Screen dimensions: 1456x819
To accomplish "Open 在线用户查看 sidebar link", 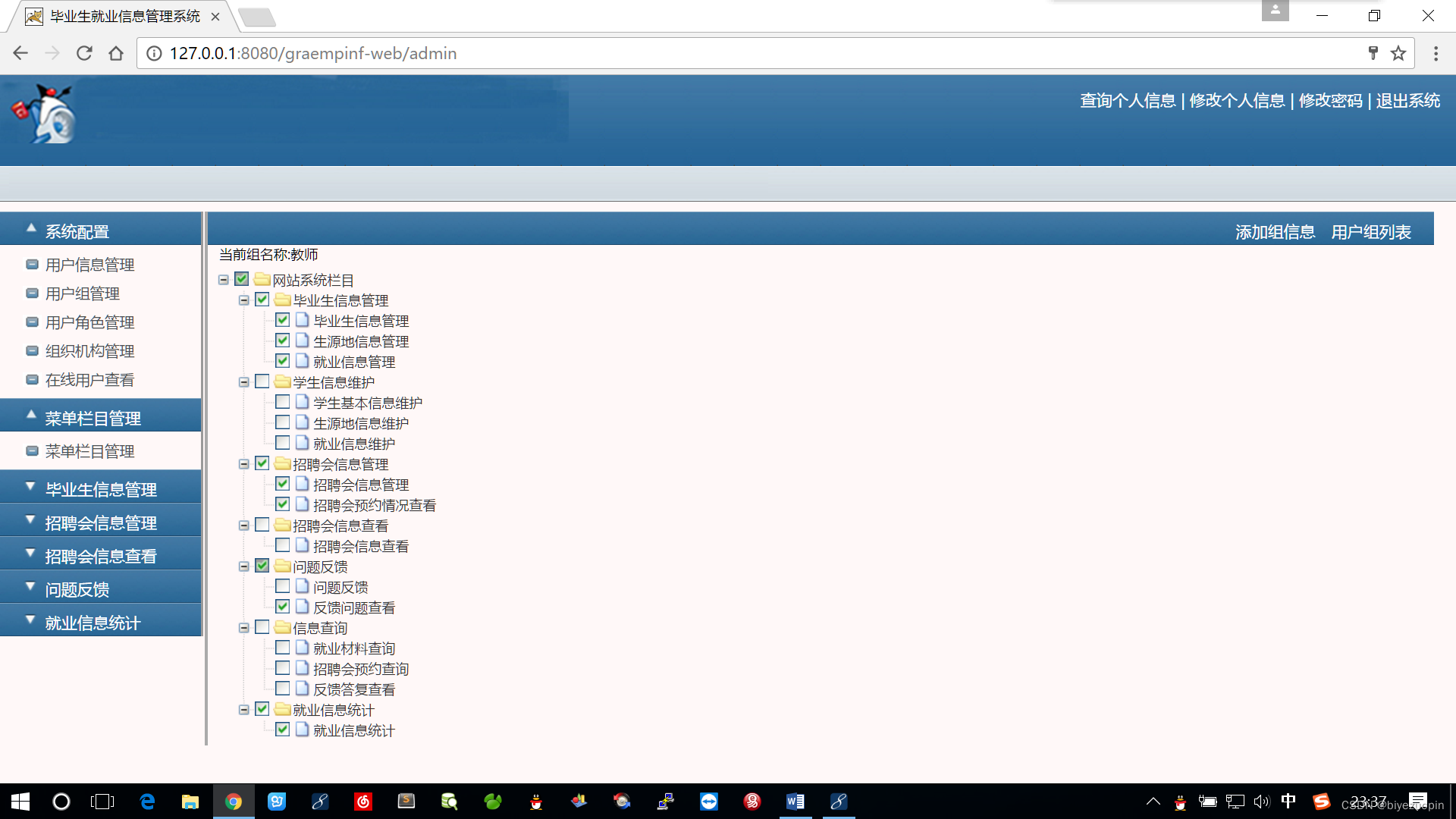I will pyautogui.click(x=89, y=380).
